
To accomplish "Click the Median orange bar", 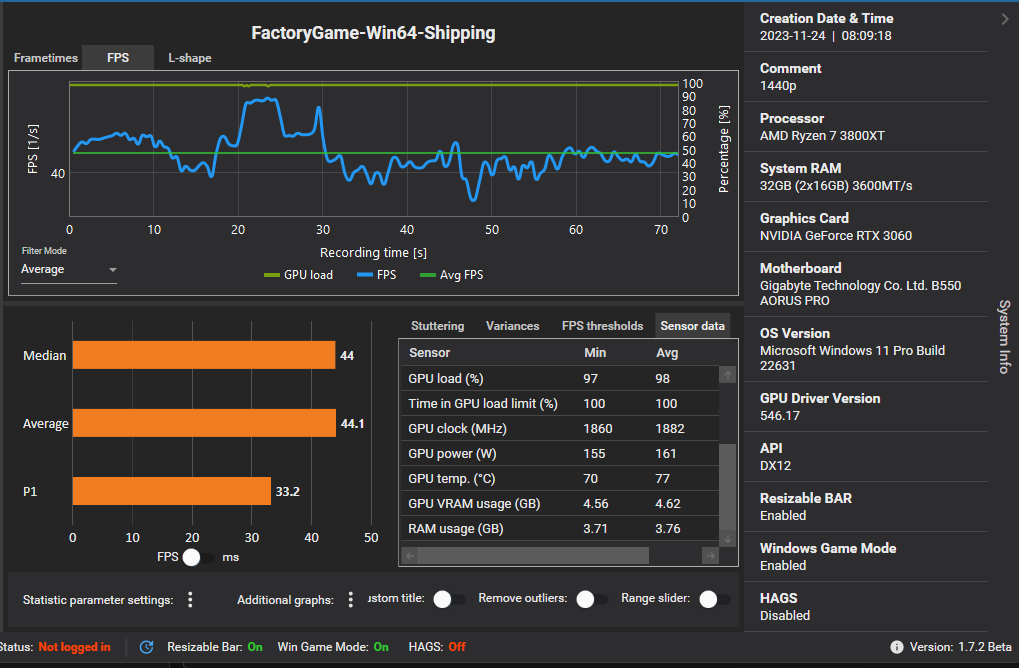I will coord(204,355).
